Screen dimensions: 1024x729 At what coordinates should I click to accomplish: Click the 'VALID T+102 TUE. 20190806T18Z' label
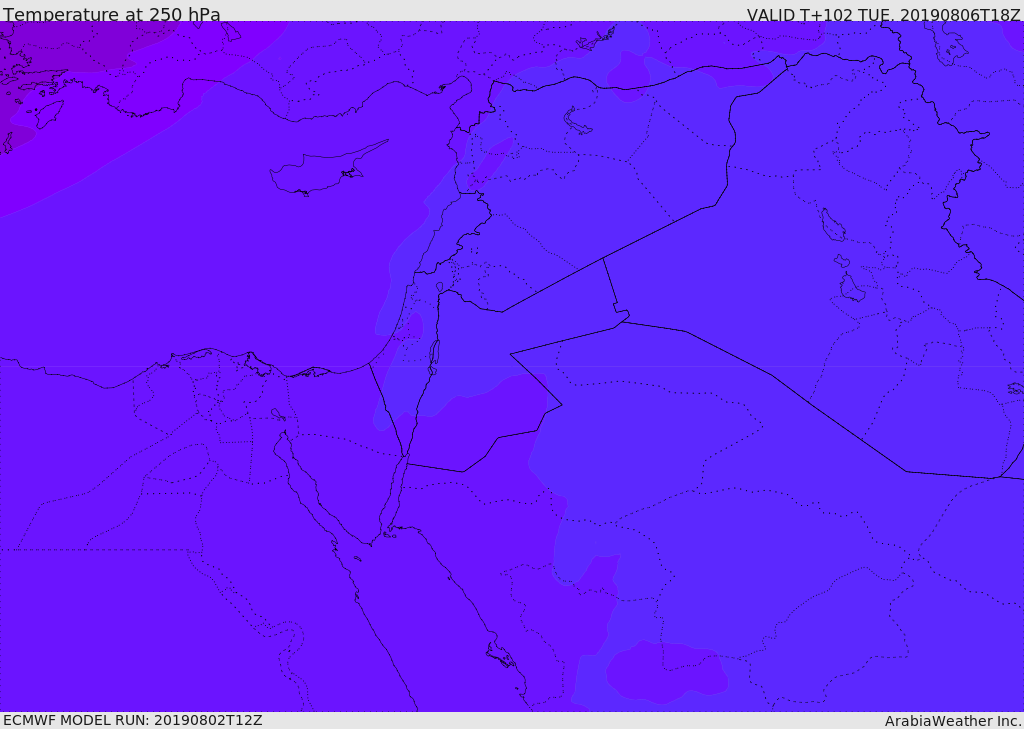click(x=883, y=15)
